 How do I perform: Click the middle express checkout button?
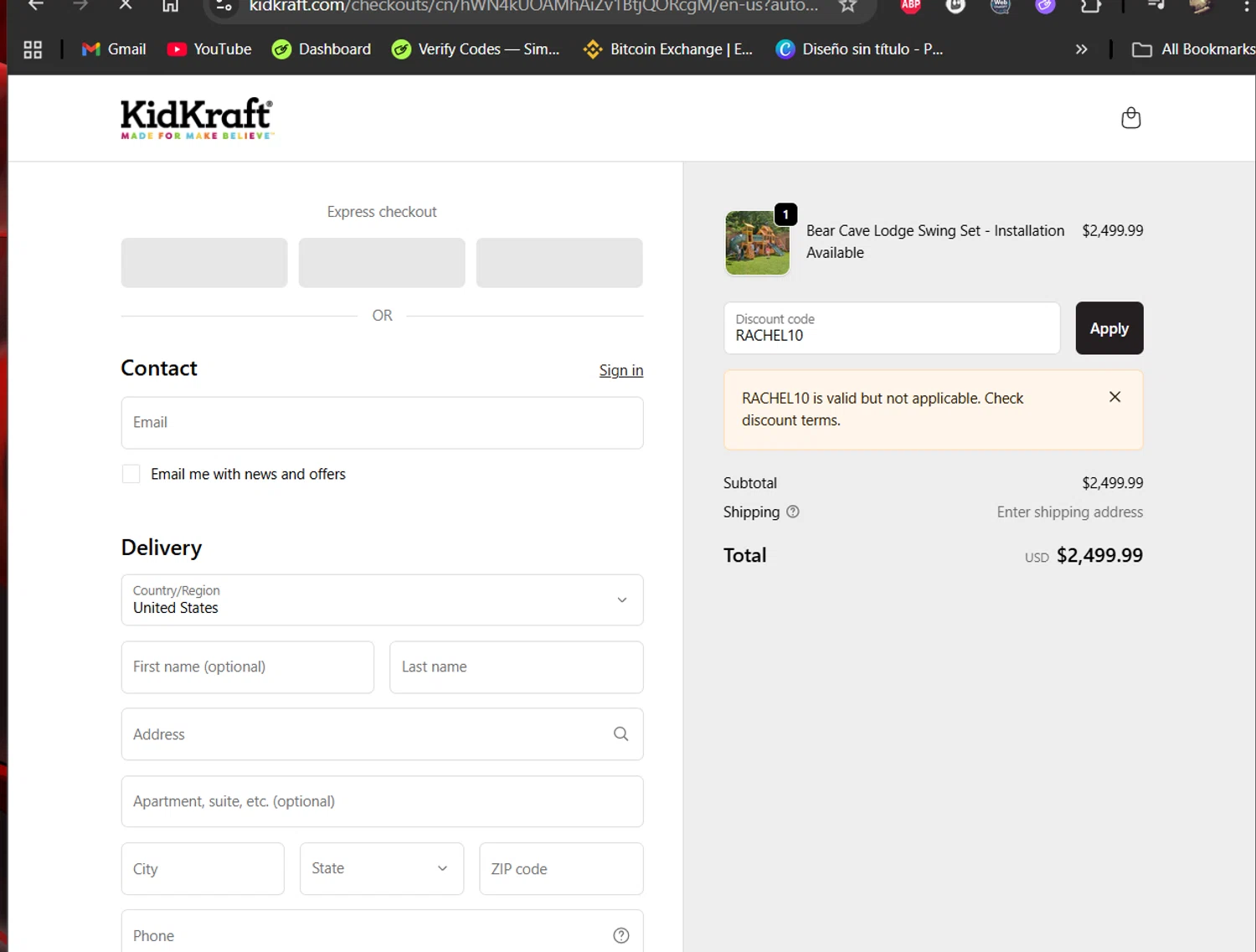point(382,263)
